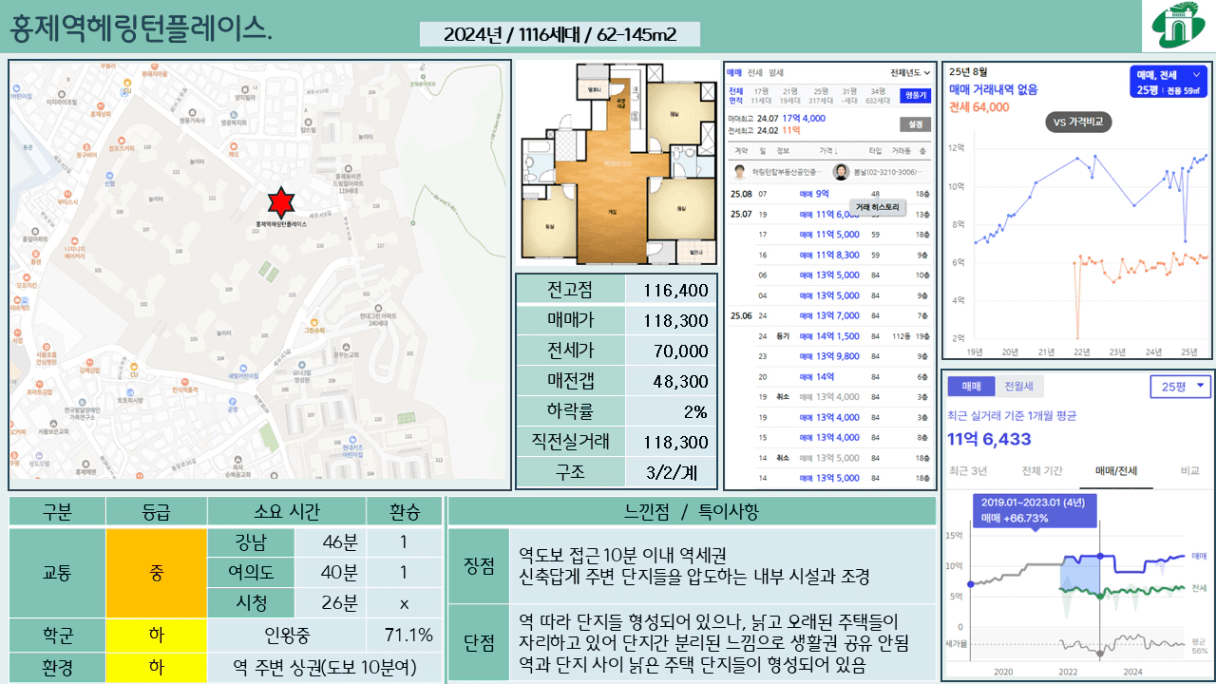The height and width of the screenshot is (684, 1216).
Task: Select the 31평 area filter
Action: tap(850, 95)
